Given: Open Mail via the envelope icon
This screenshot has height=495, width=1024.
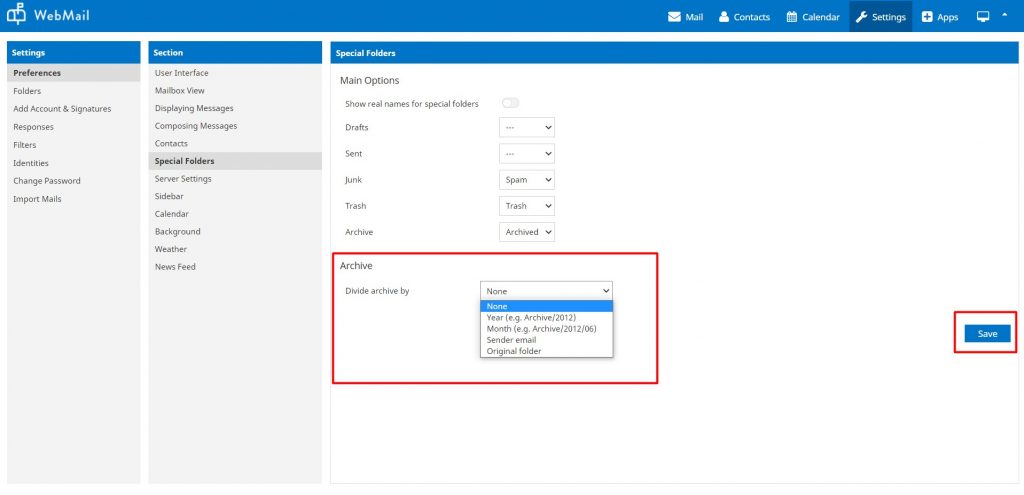Looking at the screenshot, I should (674, 17).
